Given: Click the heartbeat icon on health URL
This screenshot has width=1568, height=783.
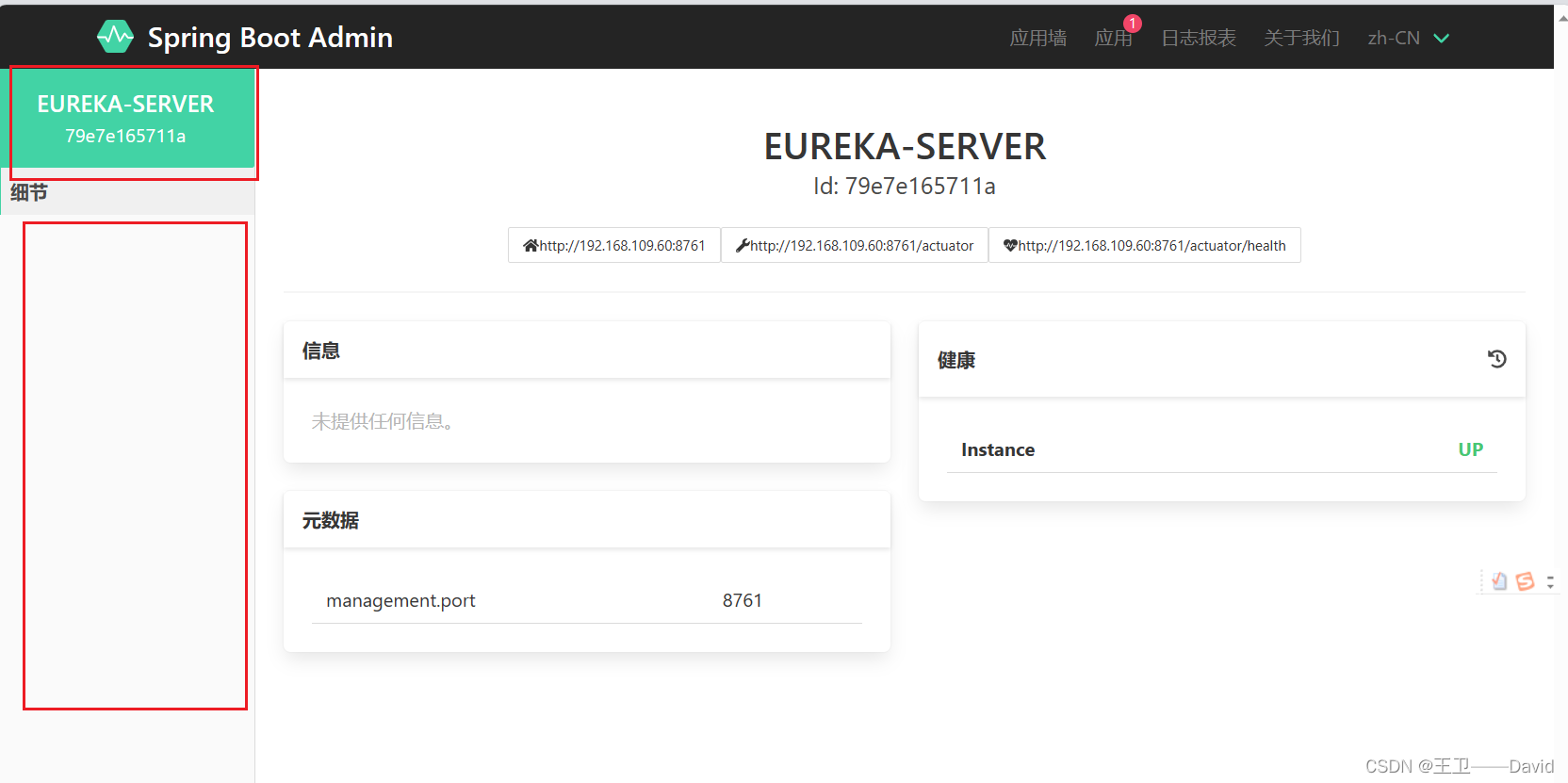Looking at the screenshot, I should tap(1010, 245).
